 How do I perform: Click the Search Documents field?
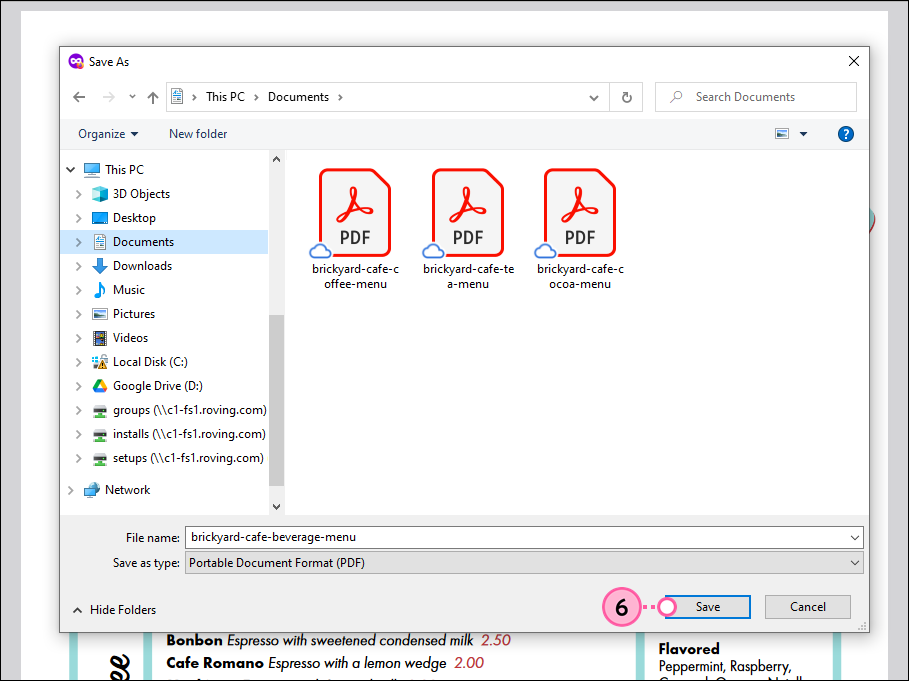(755, 97)
